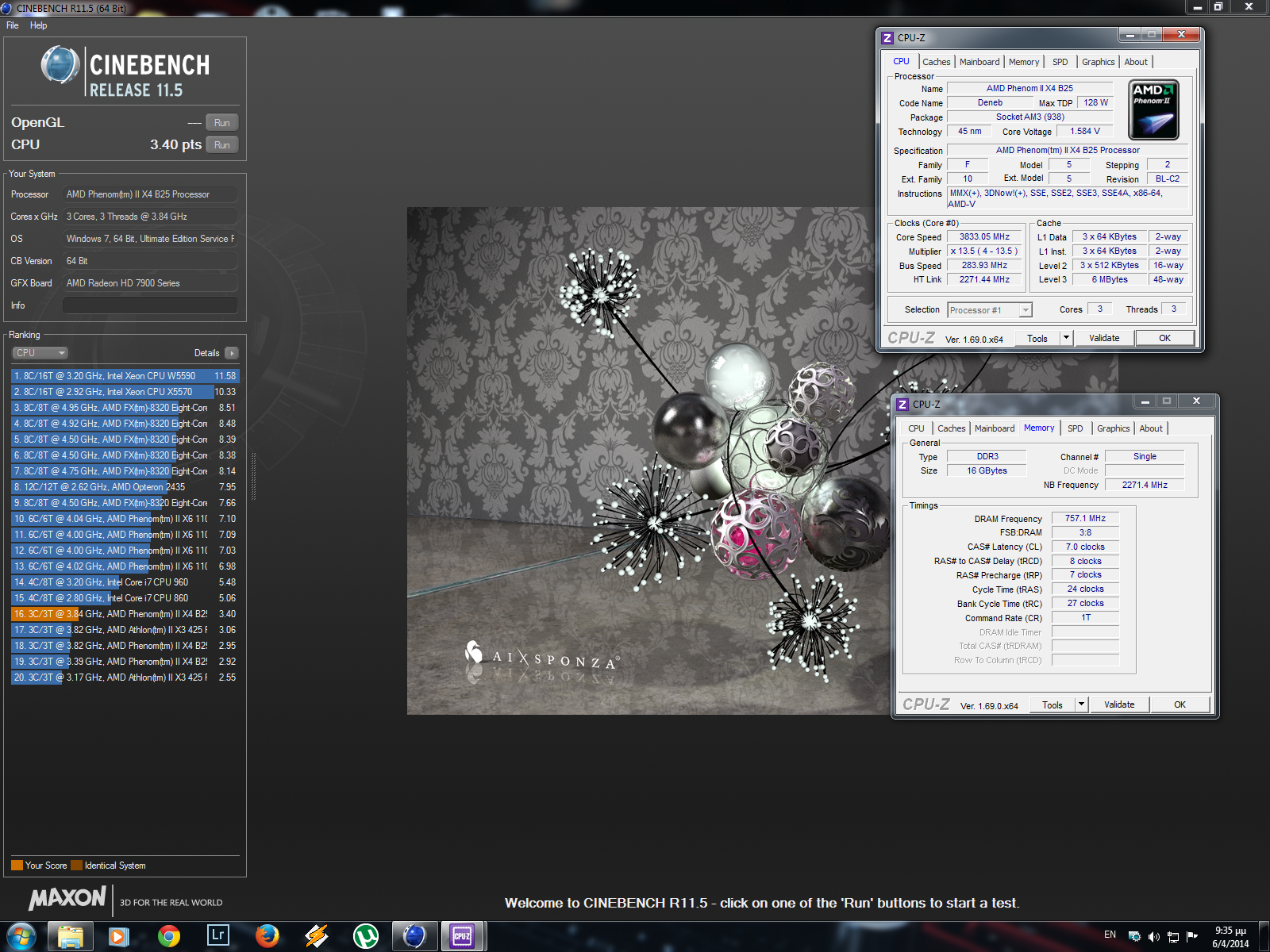Open uTorrent from taskbar
The height and width of the screenshot is (952, 1270).
(x=366, y=936)
